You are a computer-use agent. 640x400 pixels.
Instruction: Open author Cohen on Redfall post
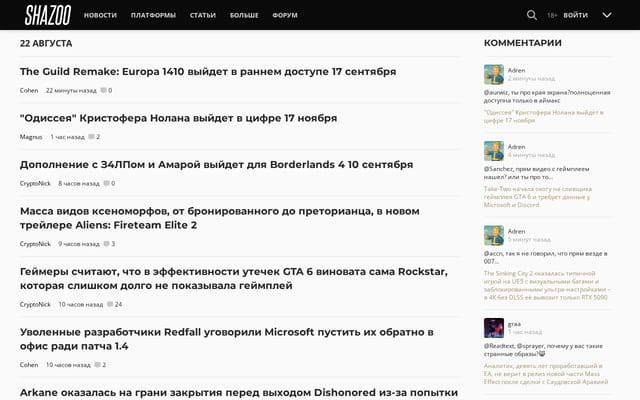(x=29, y=364)
